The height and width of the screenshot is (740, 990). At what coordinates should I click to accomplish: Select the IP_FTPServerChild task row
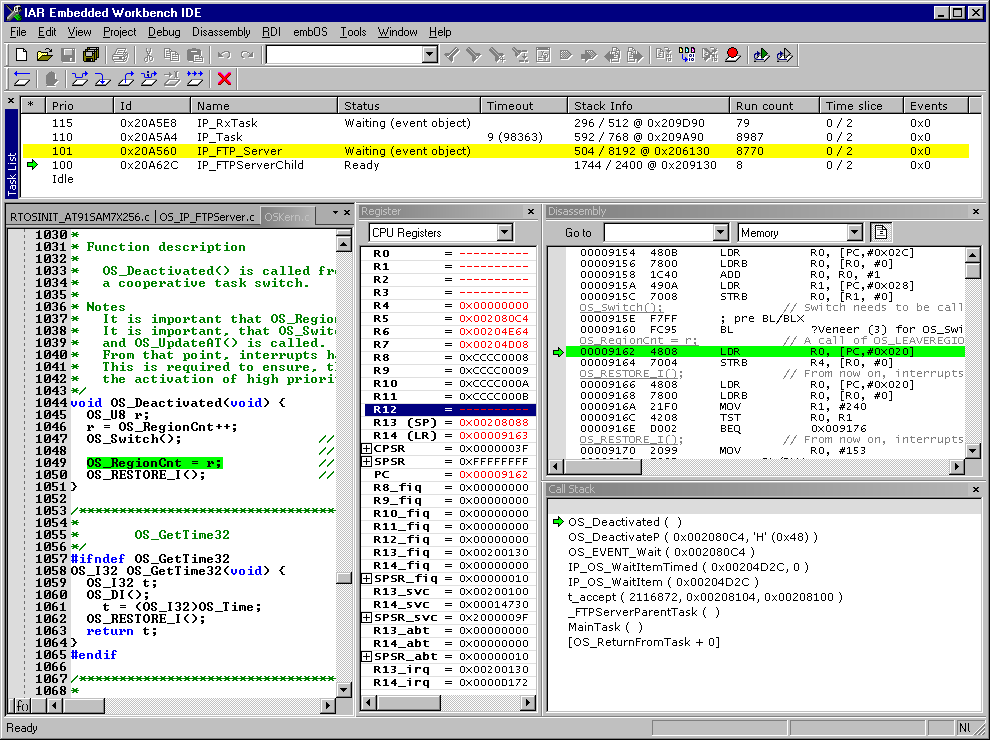coord(496,165)
